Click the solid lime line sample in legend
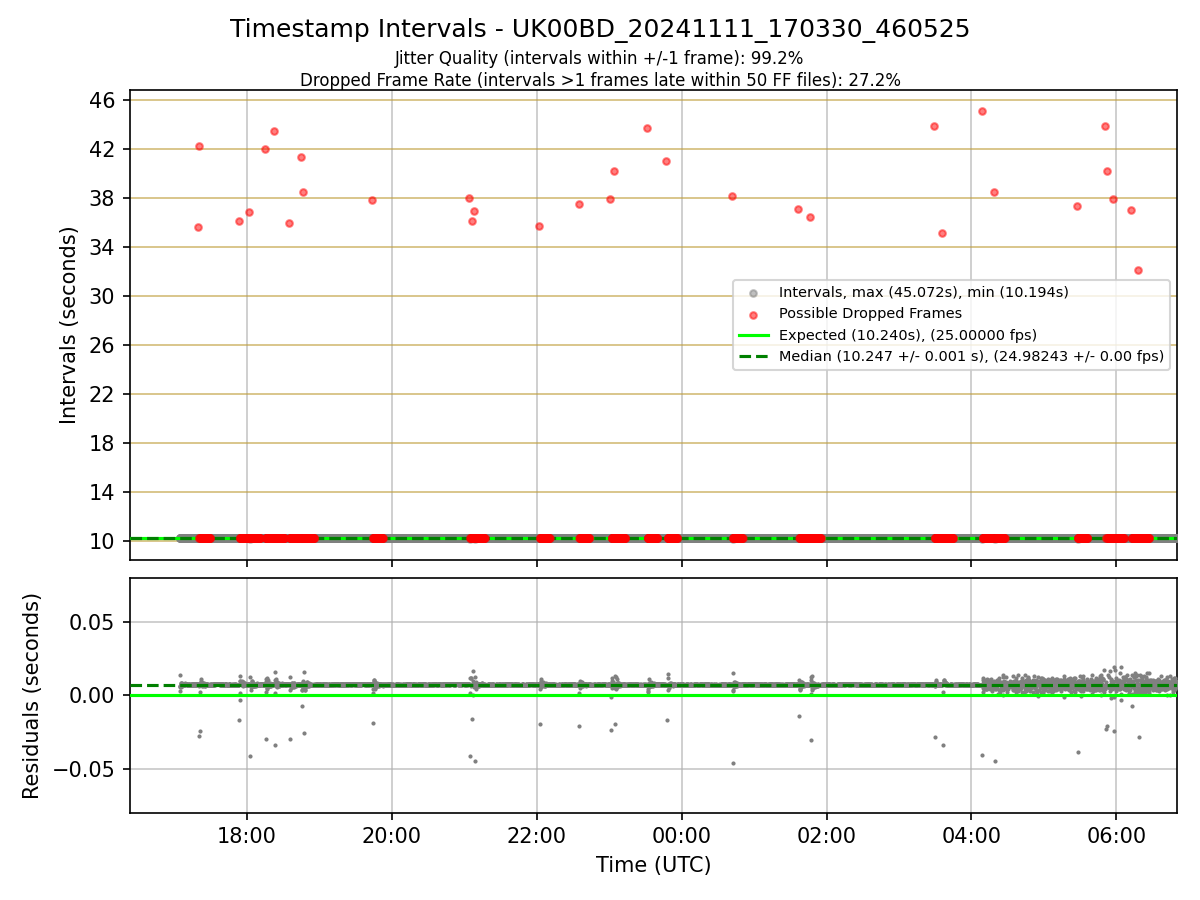The width and height of the screenshot is (1200, 900). click(754, 335)
